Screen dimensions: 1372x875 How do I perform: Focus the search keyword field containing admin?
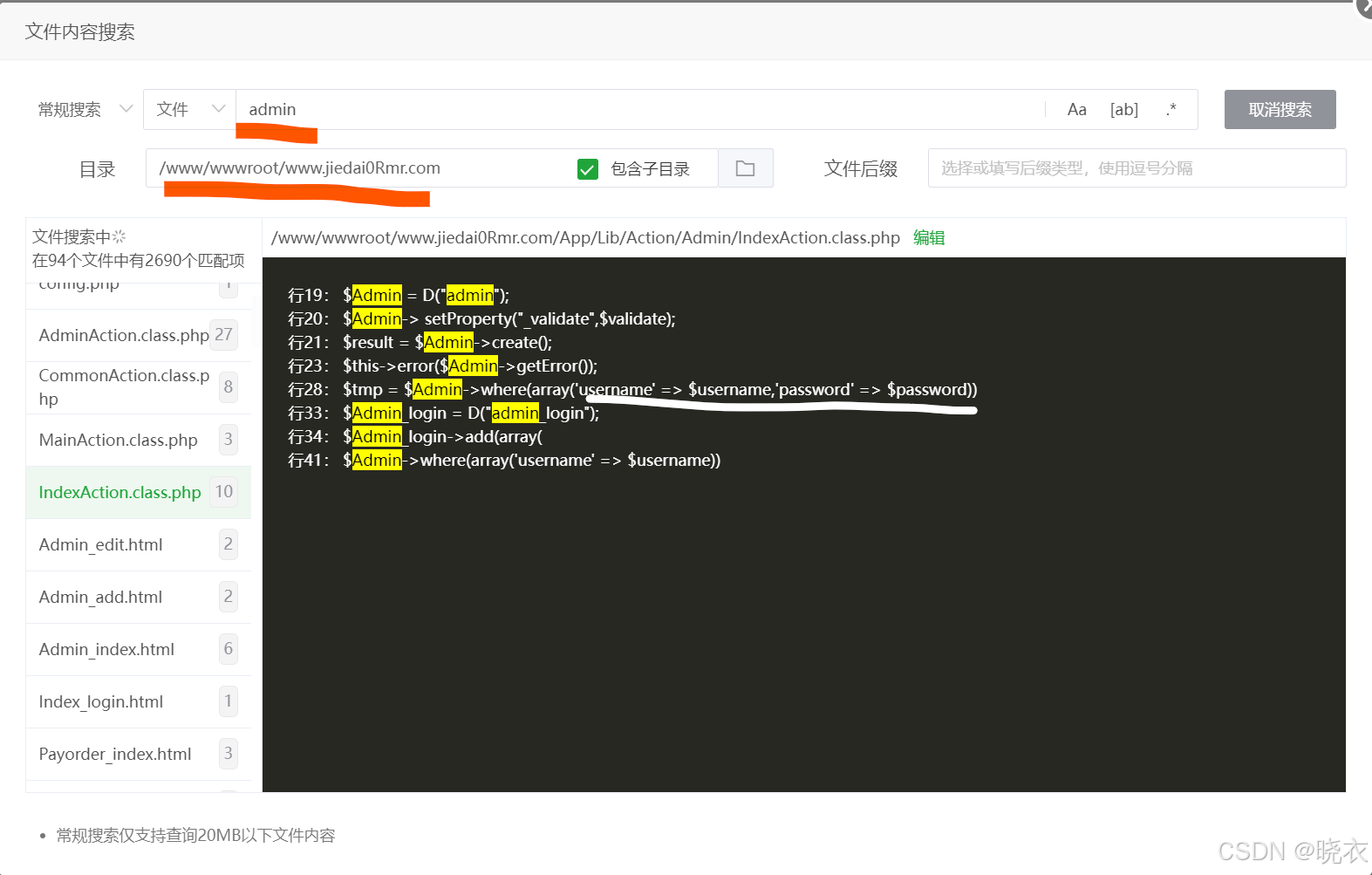pos(640,110)
